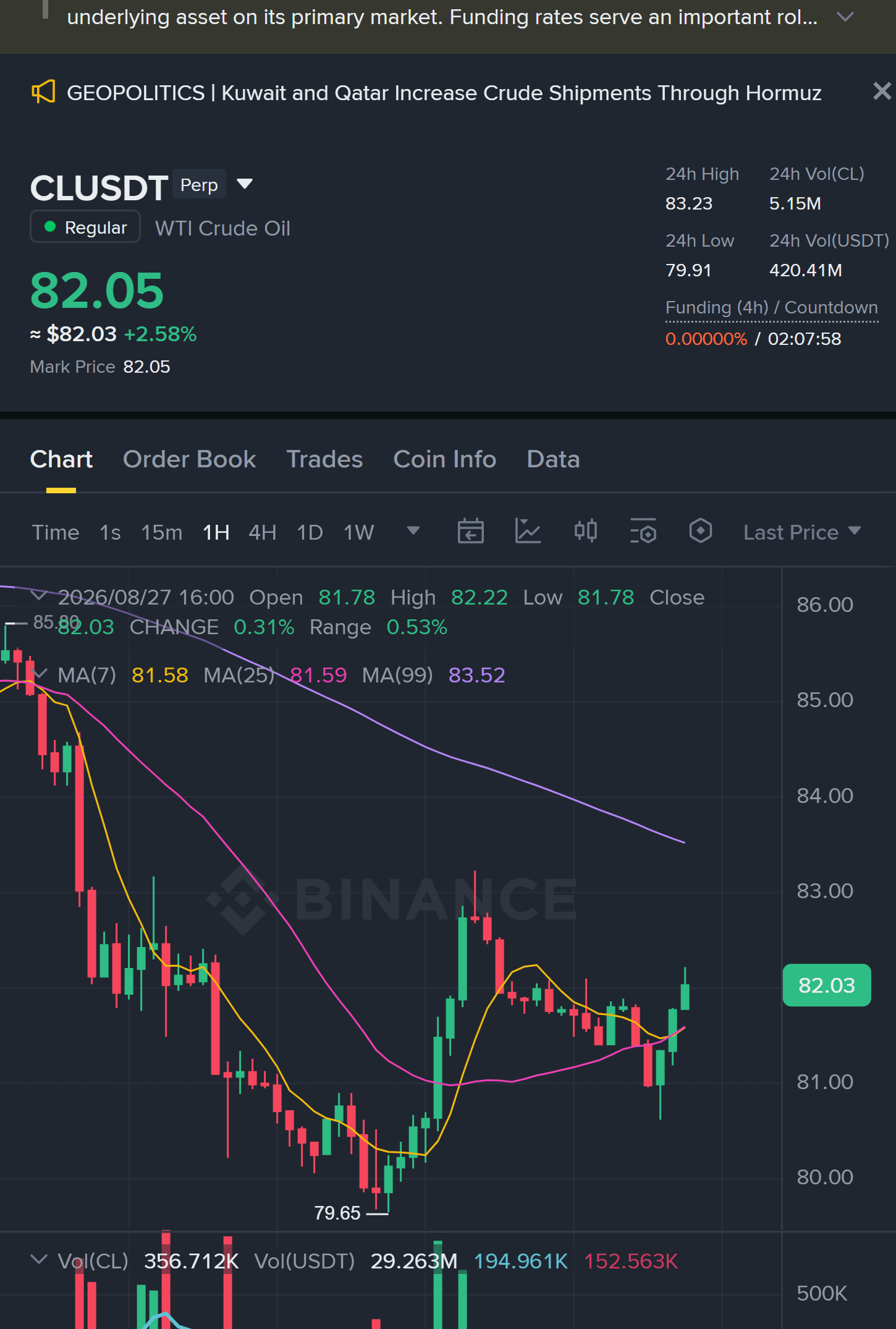Click the MA(25) value 81.59
The image size is (896, 1329).
coord(318,675)
